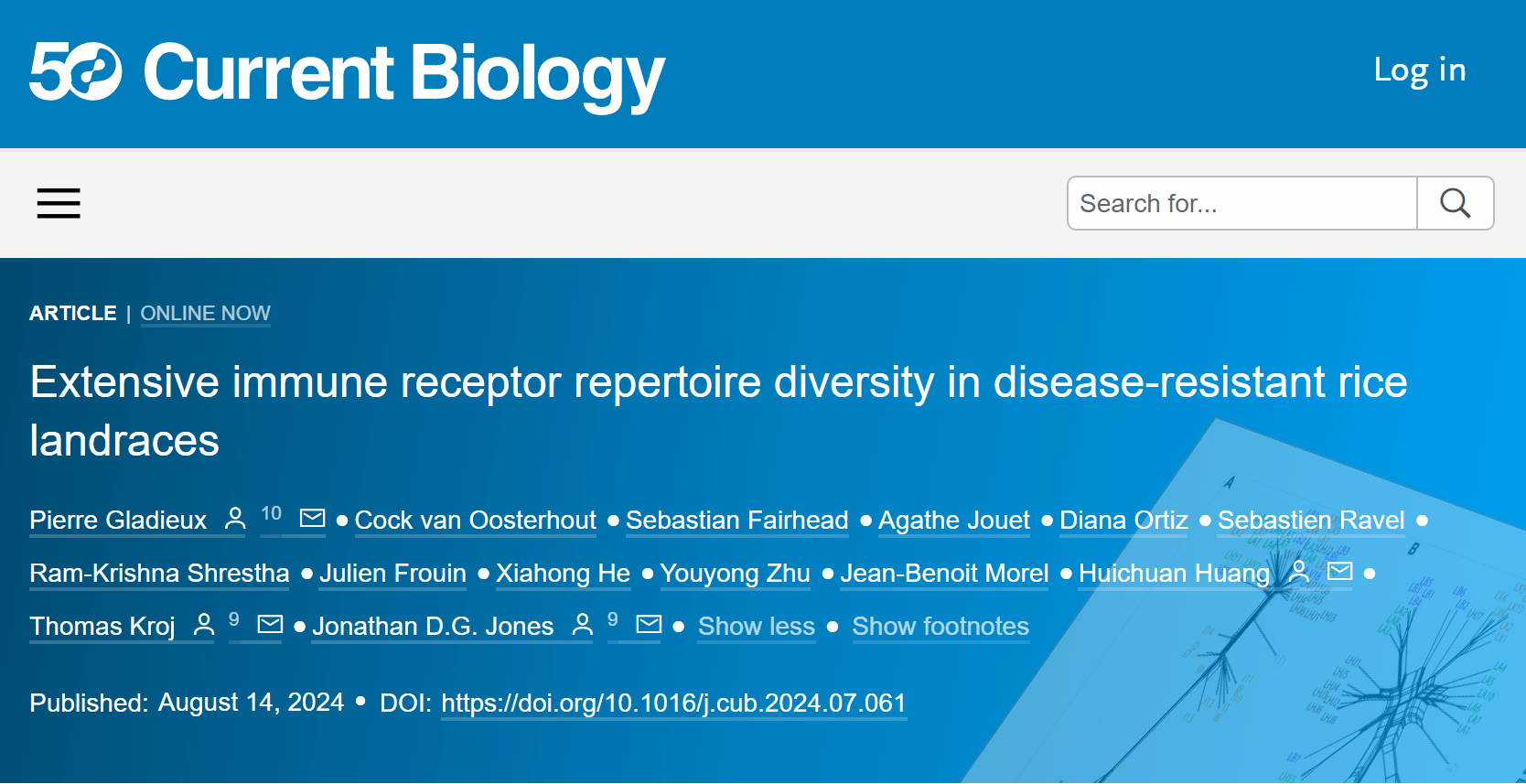Open the Online Now link

205,314
